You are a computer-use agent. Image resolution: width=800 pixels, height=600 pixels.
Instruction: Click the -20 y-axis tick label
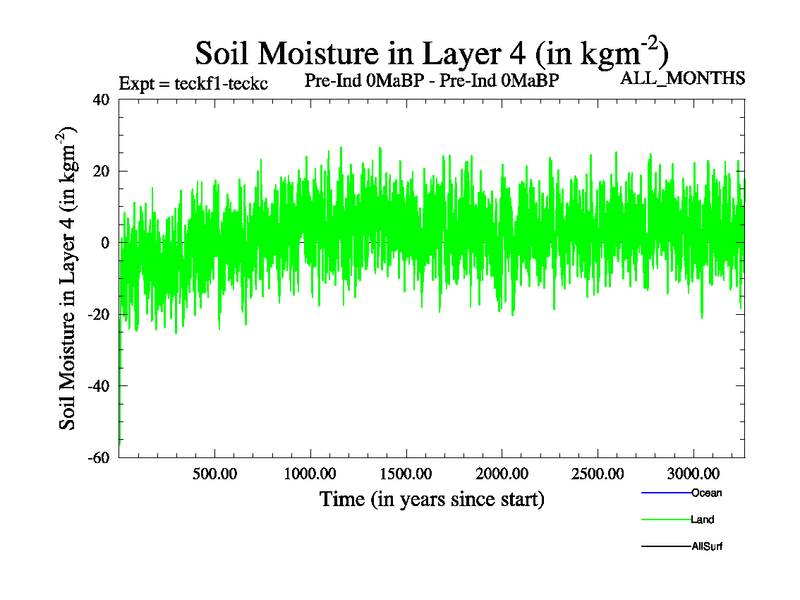click(98, 314)
